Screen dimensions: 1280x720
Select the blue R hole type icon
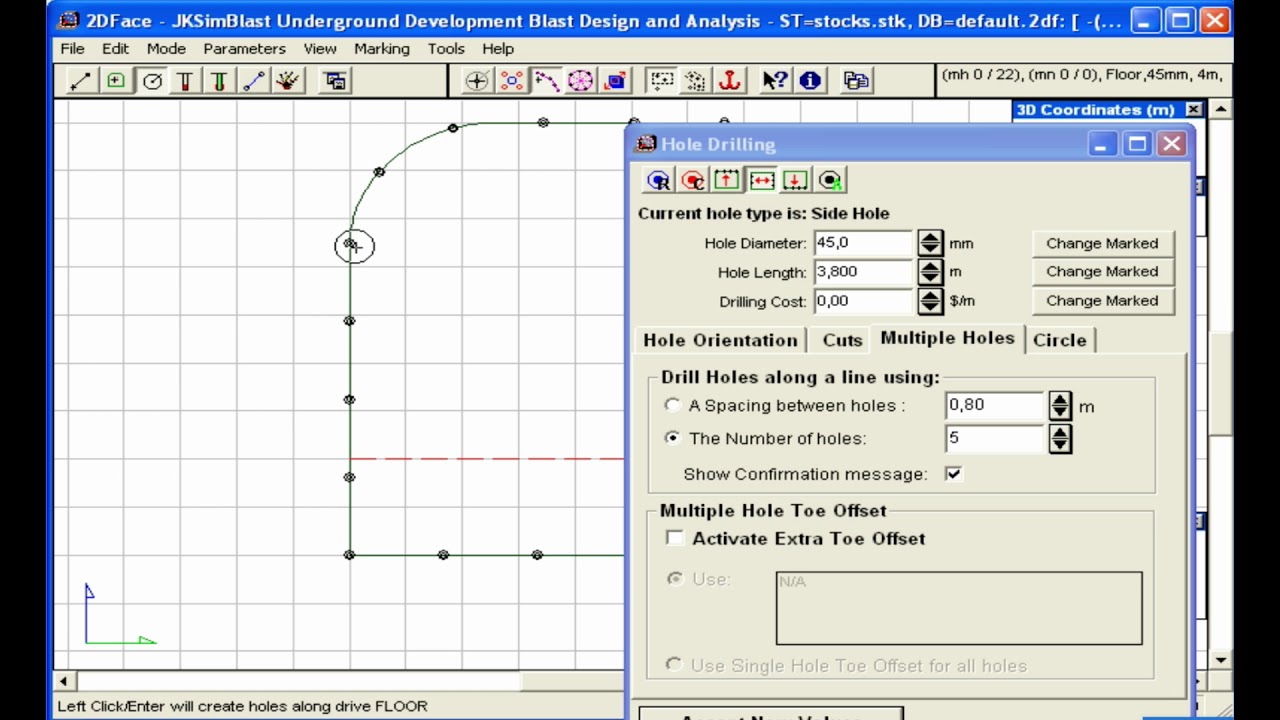[658, 180]
